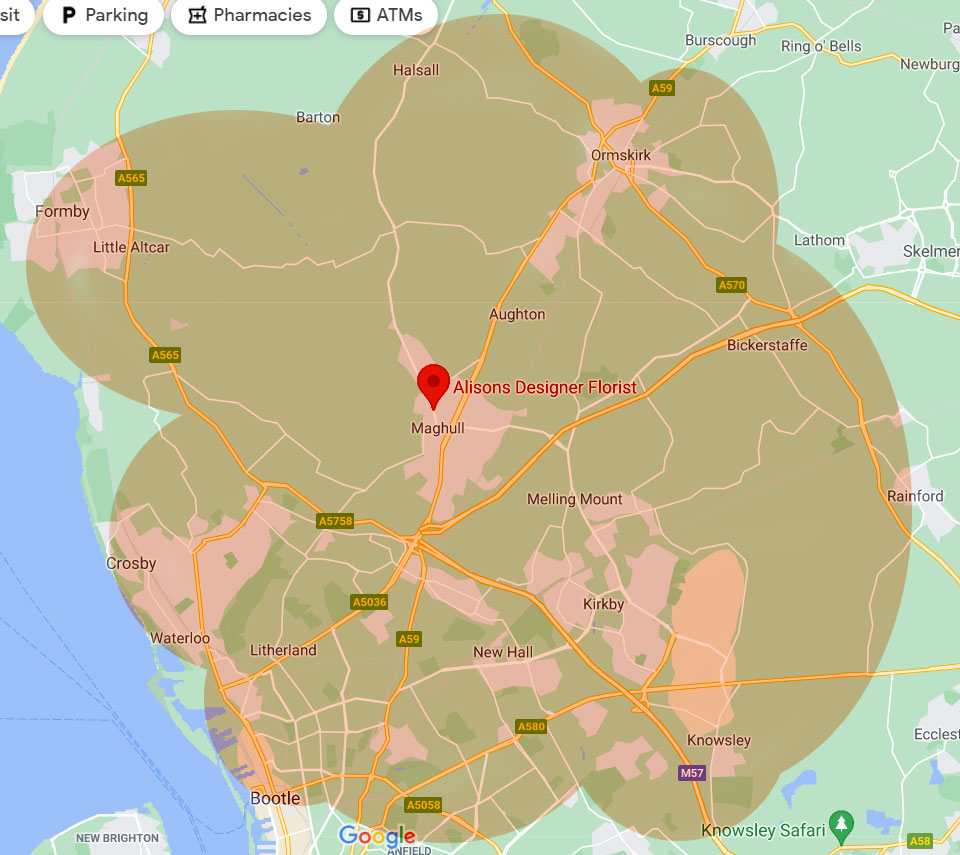Click the A59 road shield near Ormskirk
The width and height of the screenshot is (960, 855).
662,88
